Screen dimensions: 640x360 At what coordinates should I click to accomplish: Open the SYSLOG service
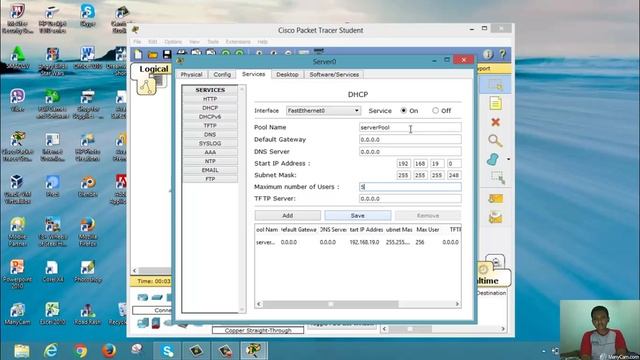[x=210, y=144]
